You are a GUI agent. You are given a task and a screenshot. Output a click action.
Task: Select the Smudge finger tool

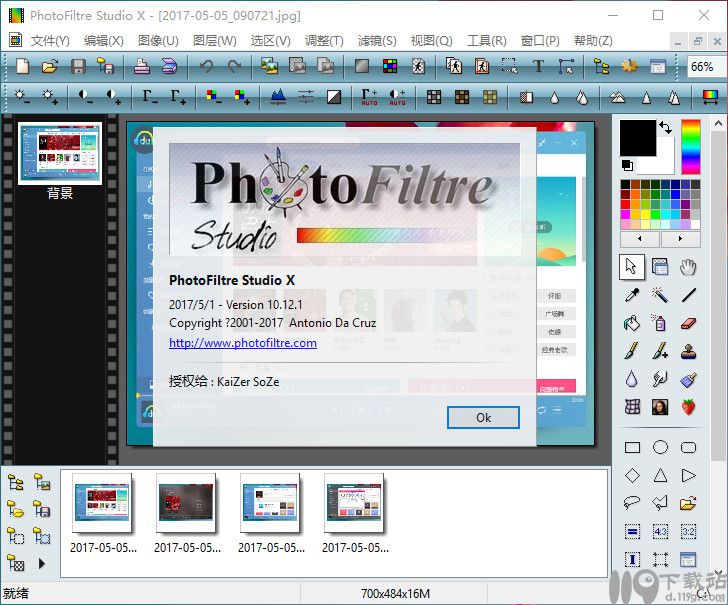click(660, 379)
